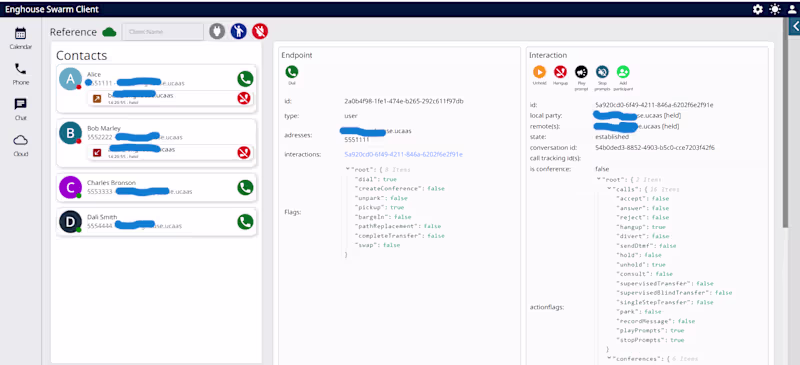Click the conversation id value 54b0ded3
800x365 pixels.
pyautogui.click(x=655, y=148)
